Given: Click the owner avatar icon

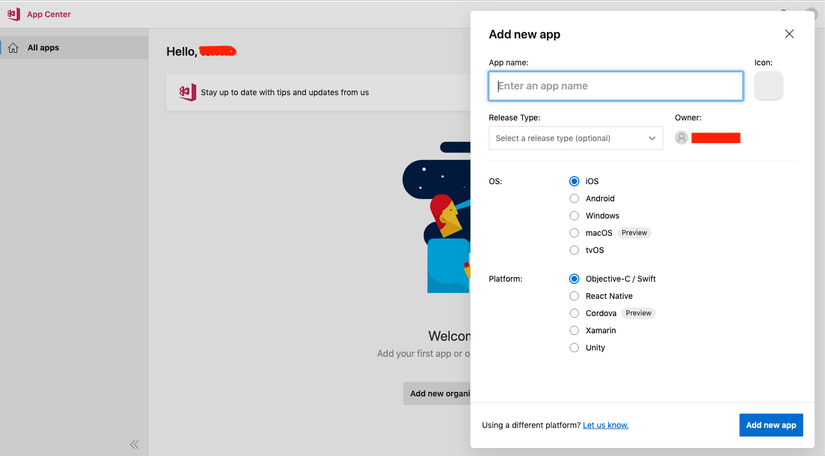Looking at the screenshot, I should 681,138.
